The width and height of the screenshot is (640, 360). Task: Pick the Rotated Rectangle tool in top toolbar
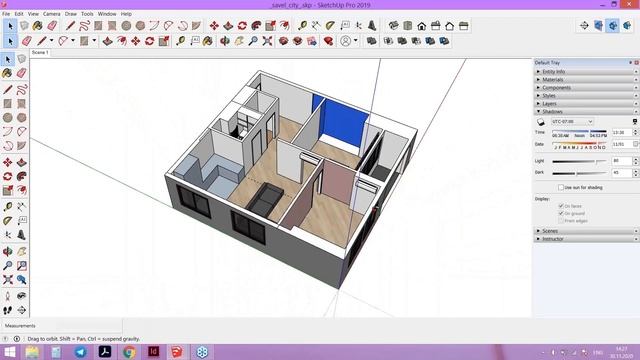click(112, 26)
